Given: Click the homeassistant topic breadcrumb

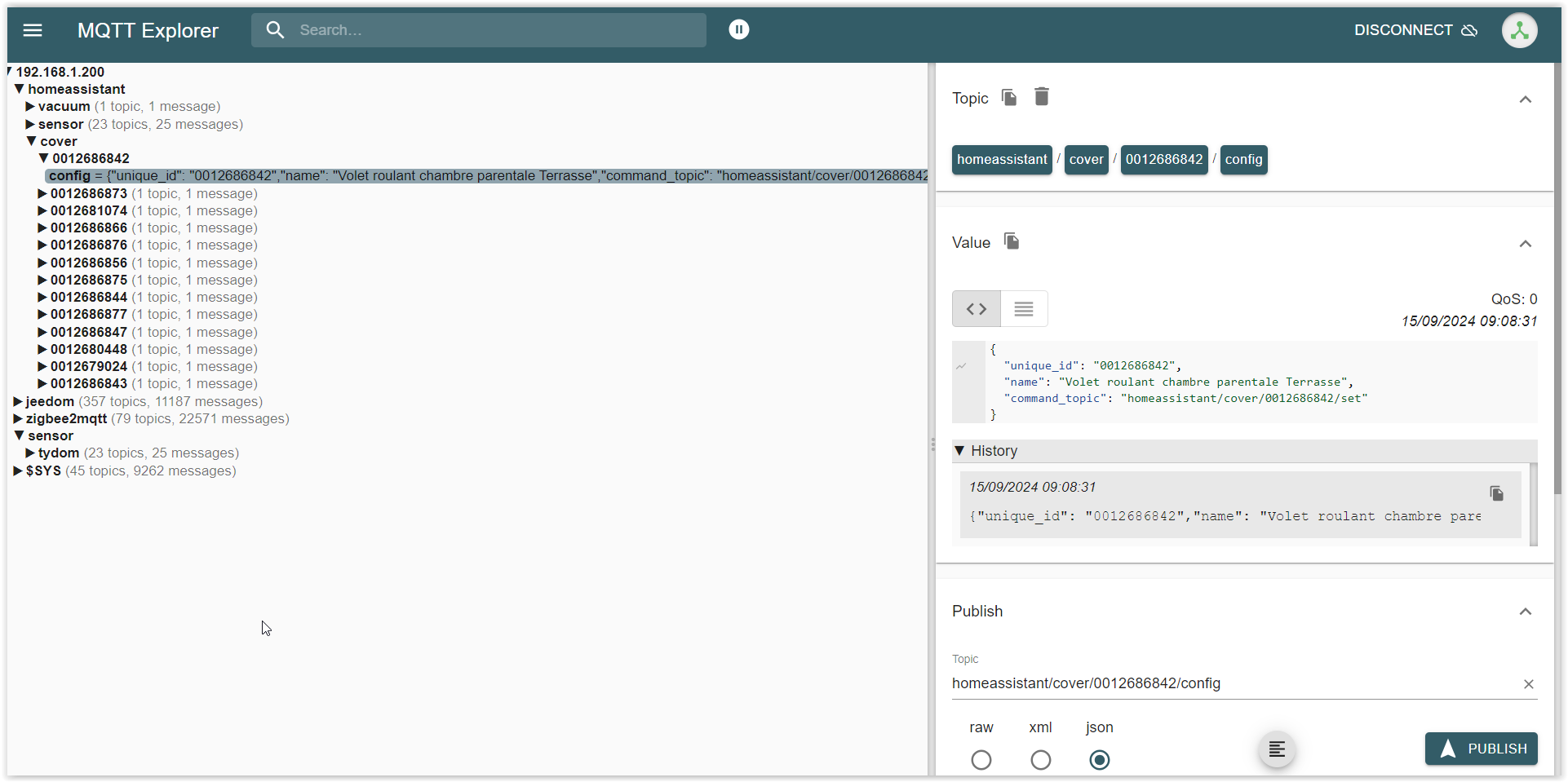Looking at the screenshot, I should point(1002,160).
